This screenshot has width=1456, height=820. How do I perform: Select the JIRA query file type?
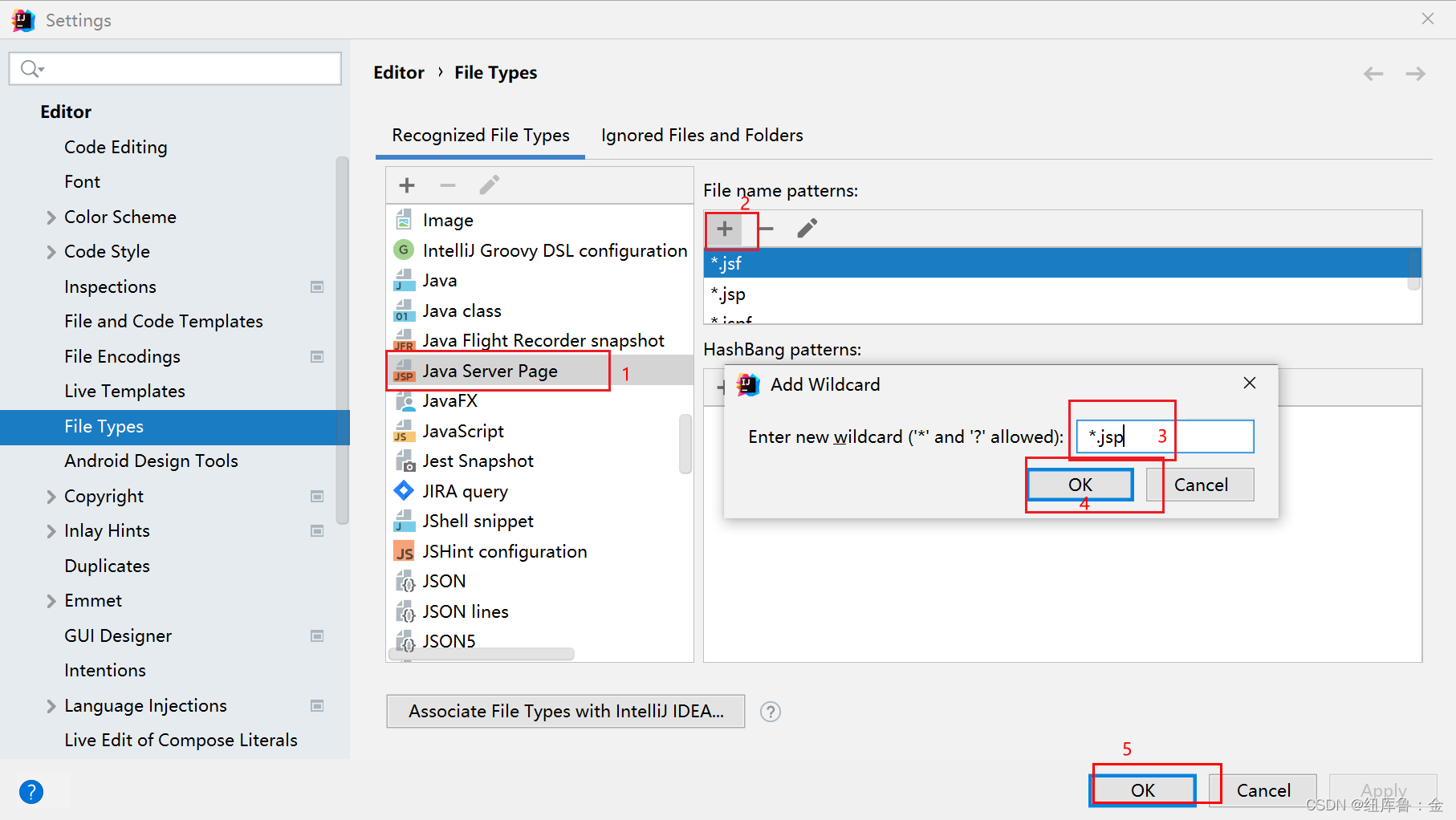[x=540, y=491]
